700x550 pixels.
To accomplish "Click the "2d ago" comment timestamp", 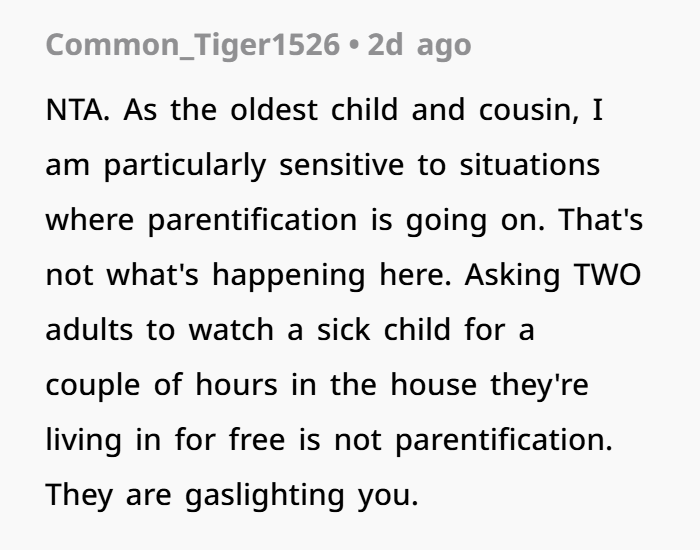I will tap(419, 46).
